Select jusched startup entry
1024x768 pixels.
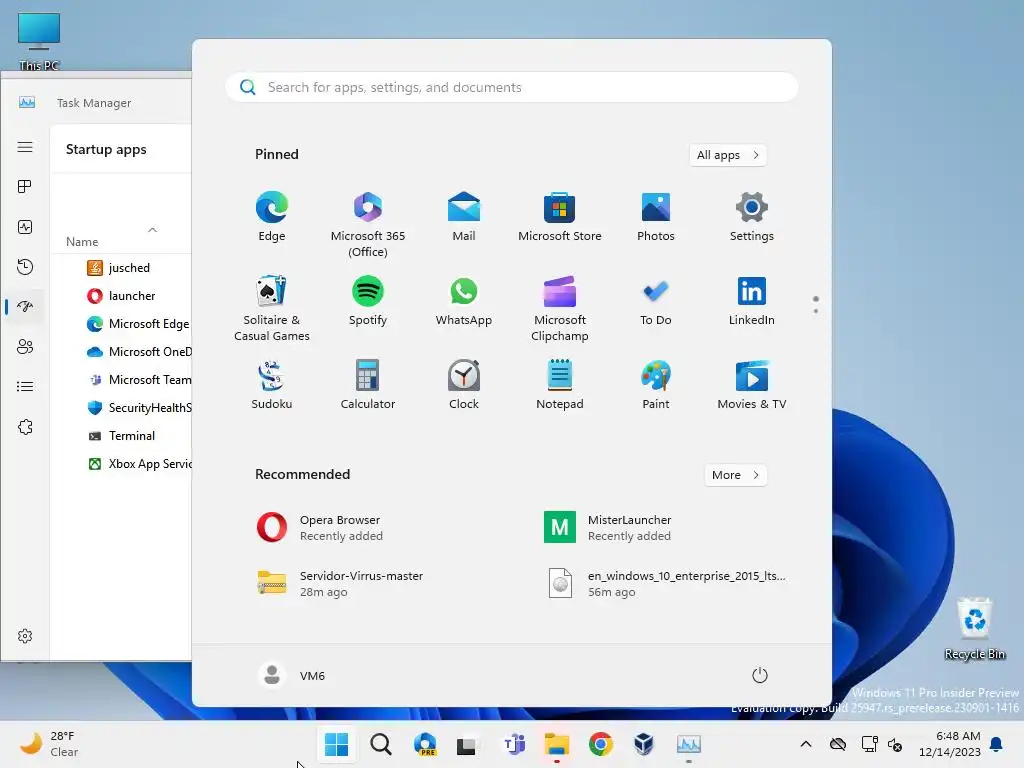pyautogui.click(x=123, y=268)
